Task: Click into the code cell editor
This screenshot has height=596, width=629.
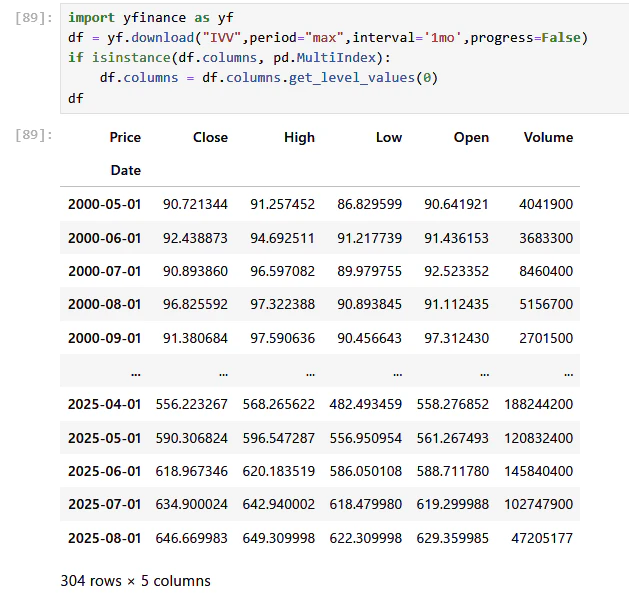Action: point(344,59)
